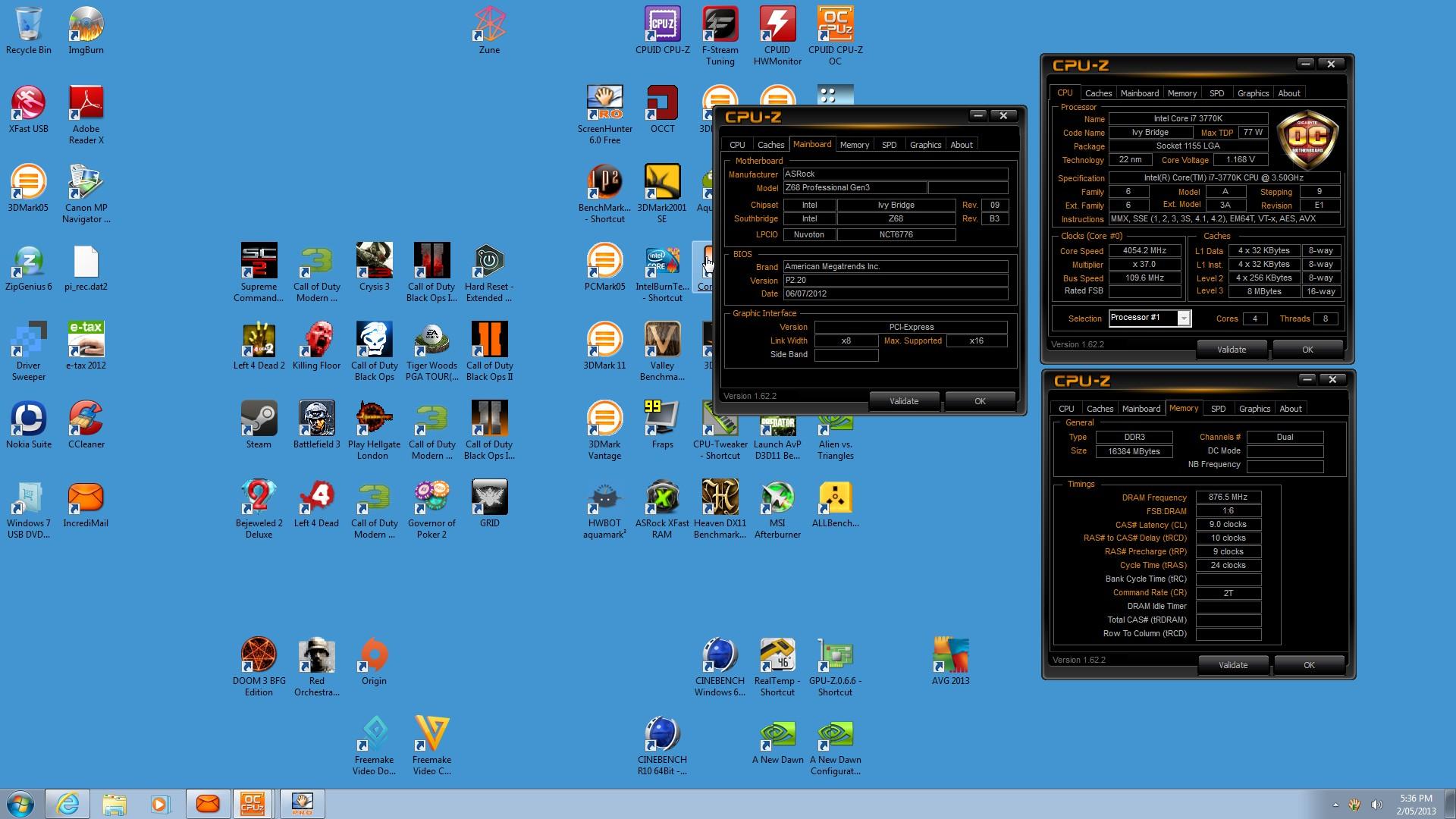Open 3DMark 11 desktop shortcut

604,346
